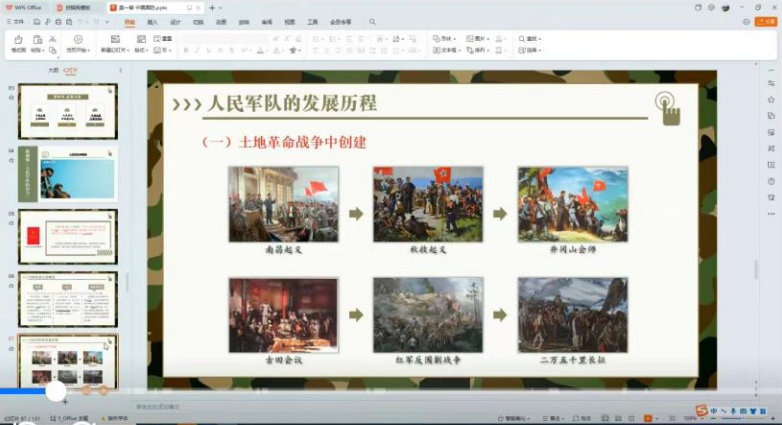Click the format painter icon
The image size is (782, 425).
18,39
